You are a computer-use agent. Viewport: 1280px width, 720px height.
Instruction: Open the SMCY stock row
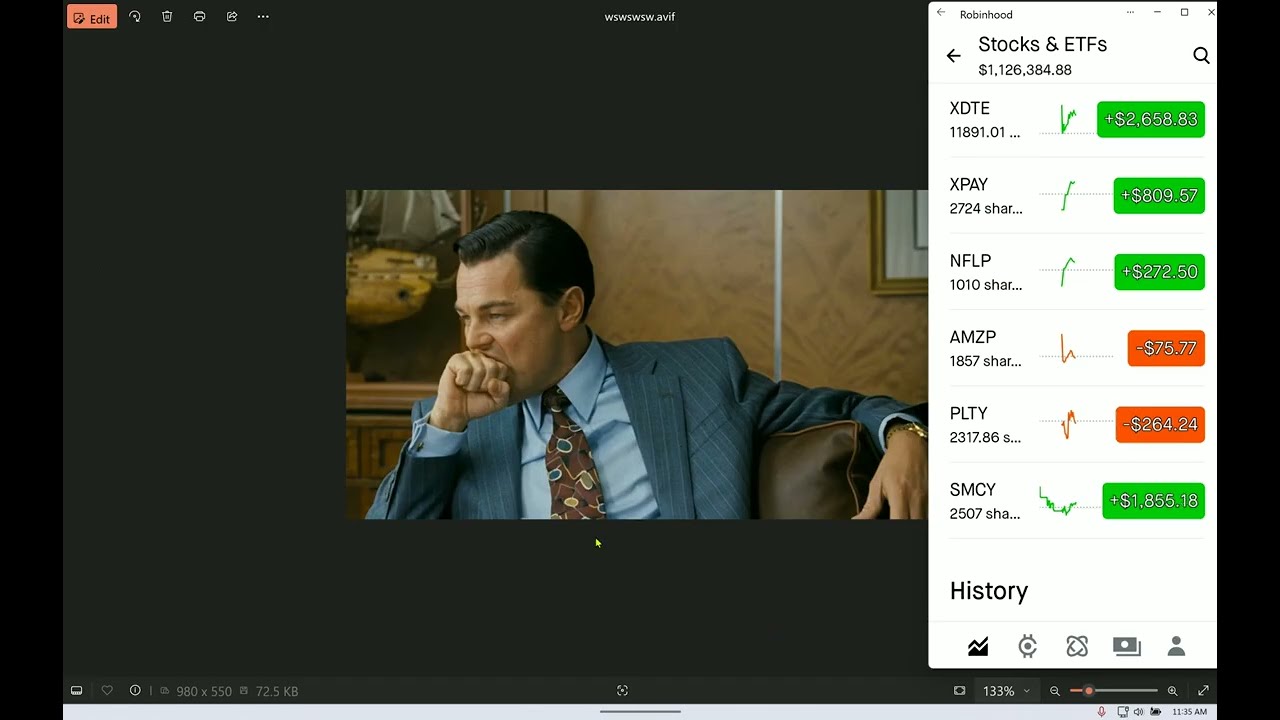(1077, 501)
